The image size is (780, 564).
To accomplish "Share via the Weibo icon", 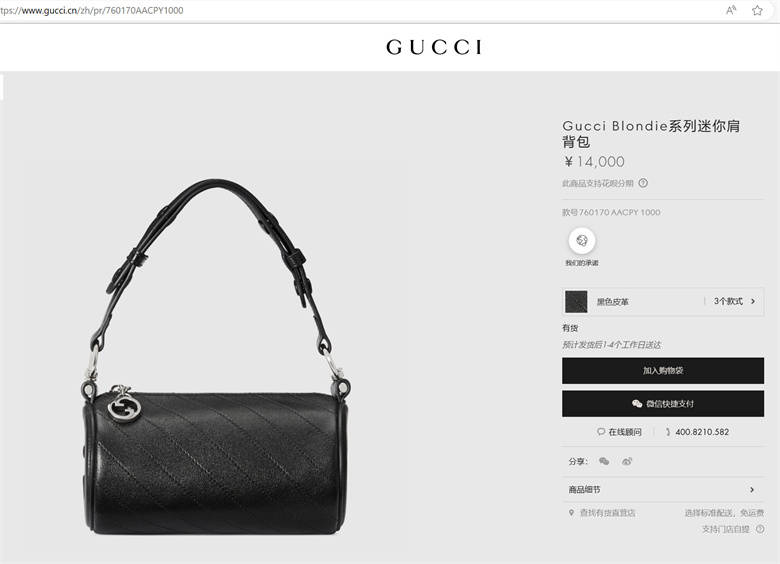I will pos(627,461).
